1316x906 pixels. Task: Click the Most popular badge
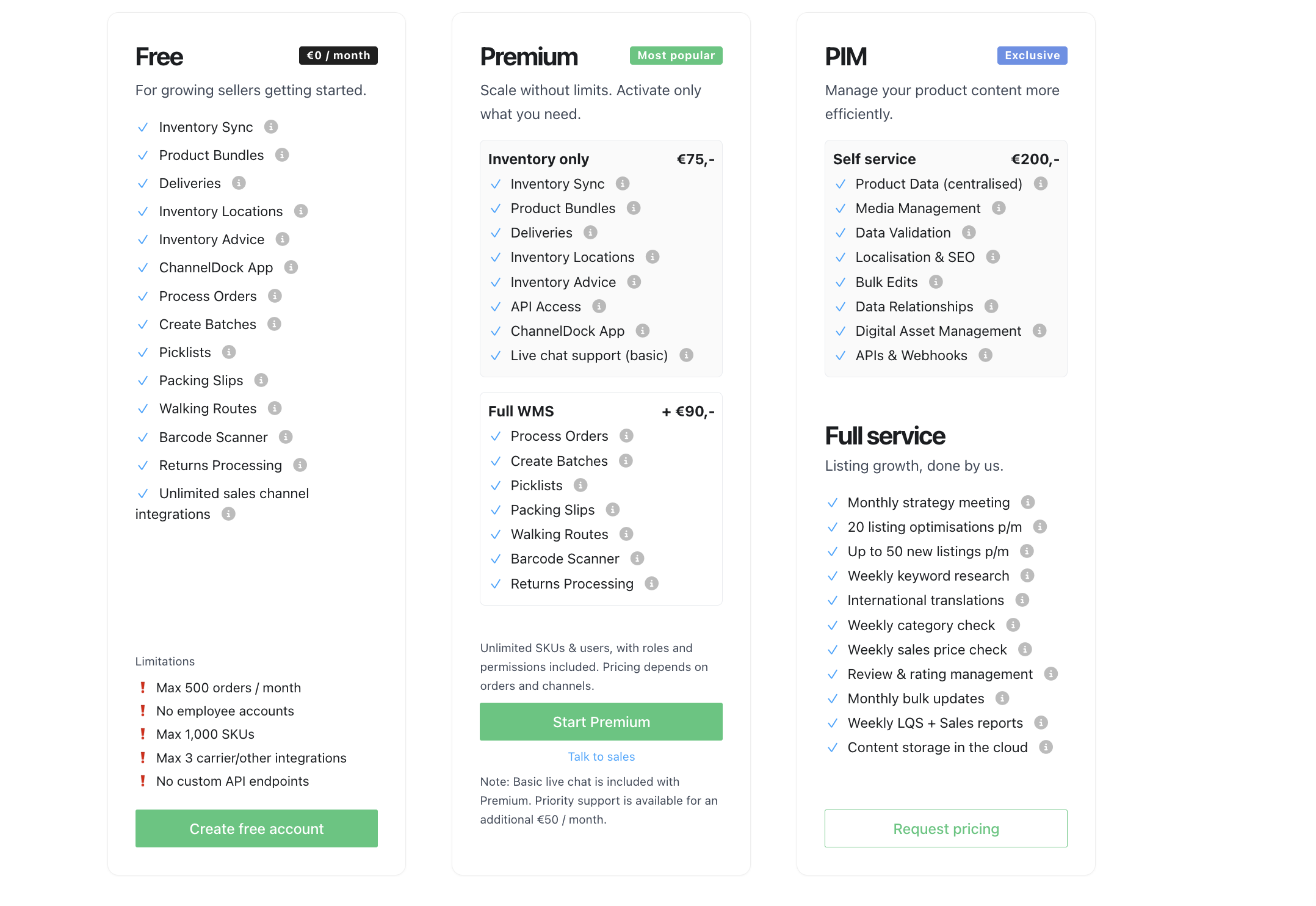tap(676, 56)
